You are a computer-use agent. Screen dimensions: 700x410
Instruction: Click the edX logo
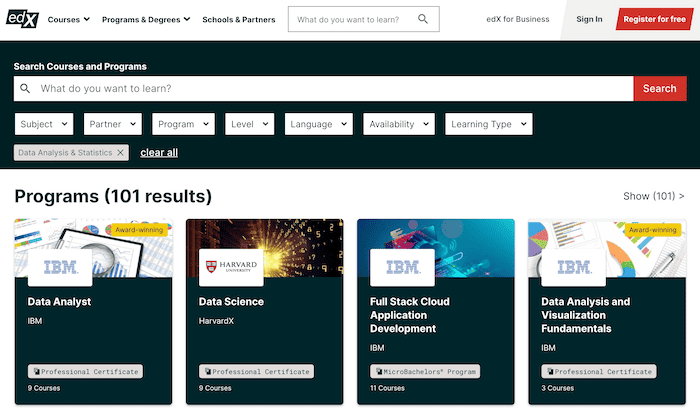[22, 19]
